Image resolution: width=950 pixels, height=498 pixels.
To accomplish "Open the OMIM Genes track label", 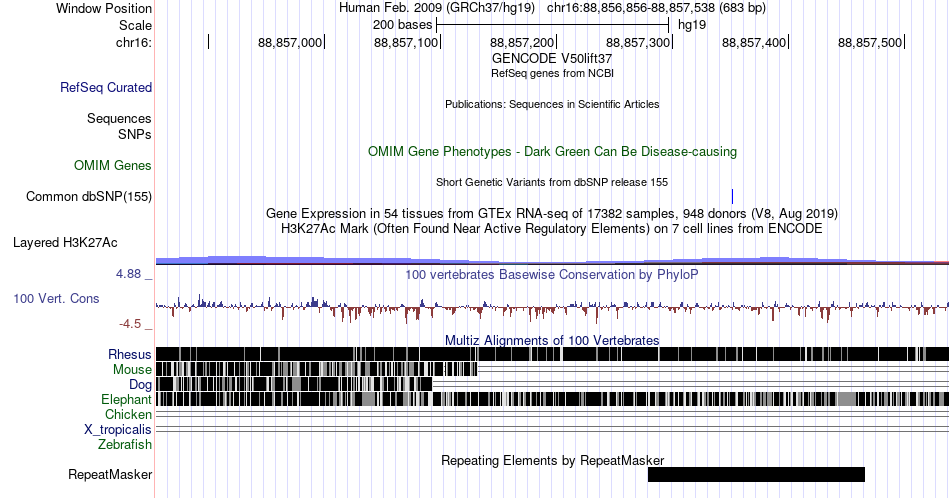I will pyautogui.click(x=113, y=165).
